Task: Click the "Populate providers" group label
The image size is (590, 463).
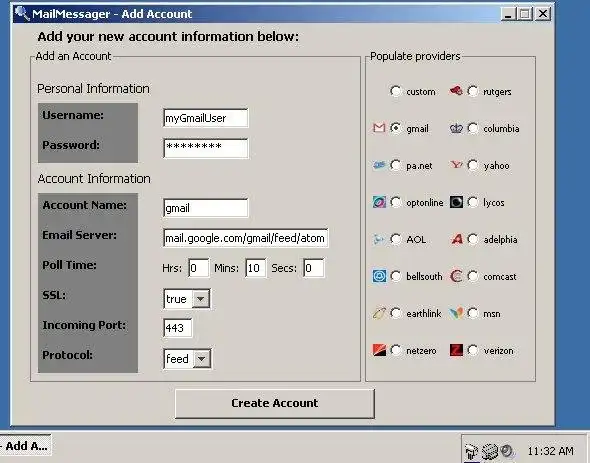Action: [415, 56]
